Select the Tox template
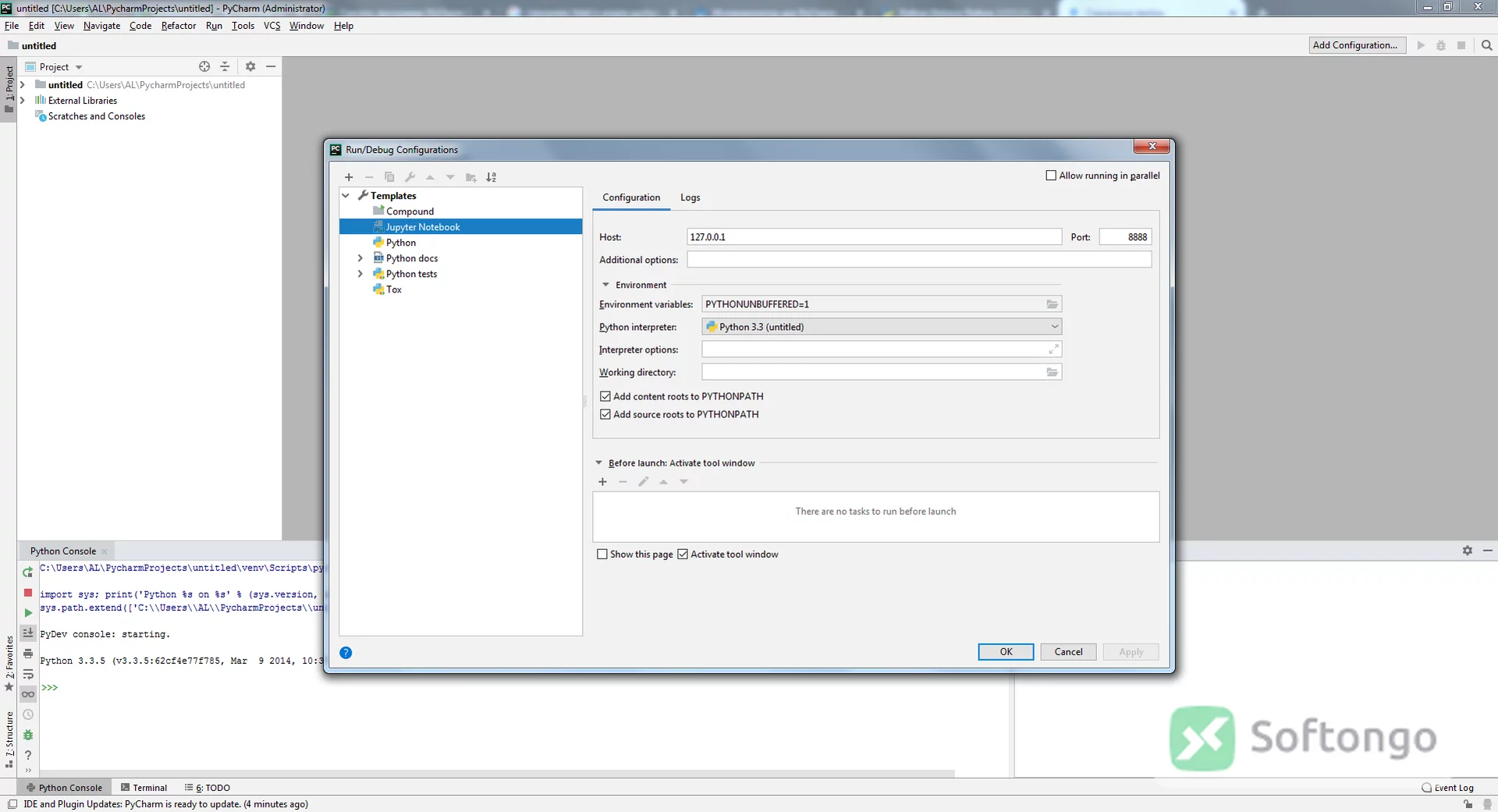Viewport: 1498px width, 812px height. pos(394,289)
